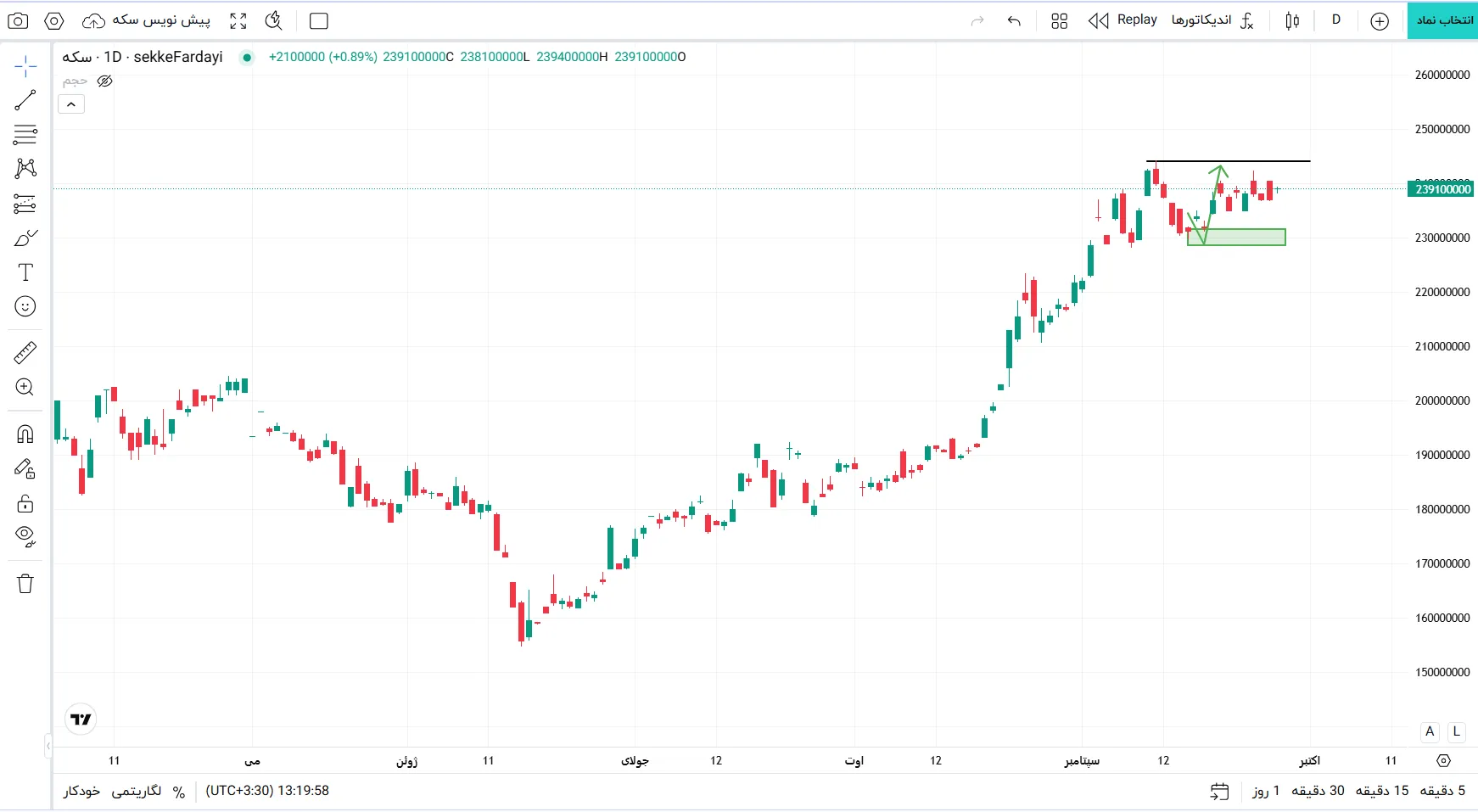
Task: Toggle volume indicator visibility eye
Action: [x=105, y=81]
